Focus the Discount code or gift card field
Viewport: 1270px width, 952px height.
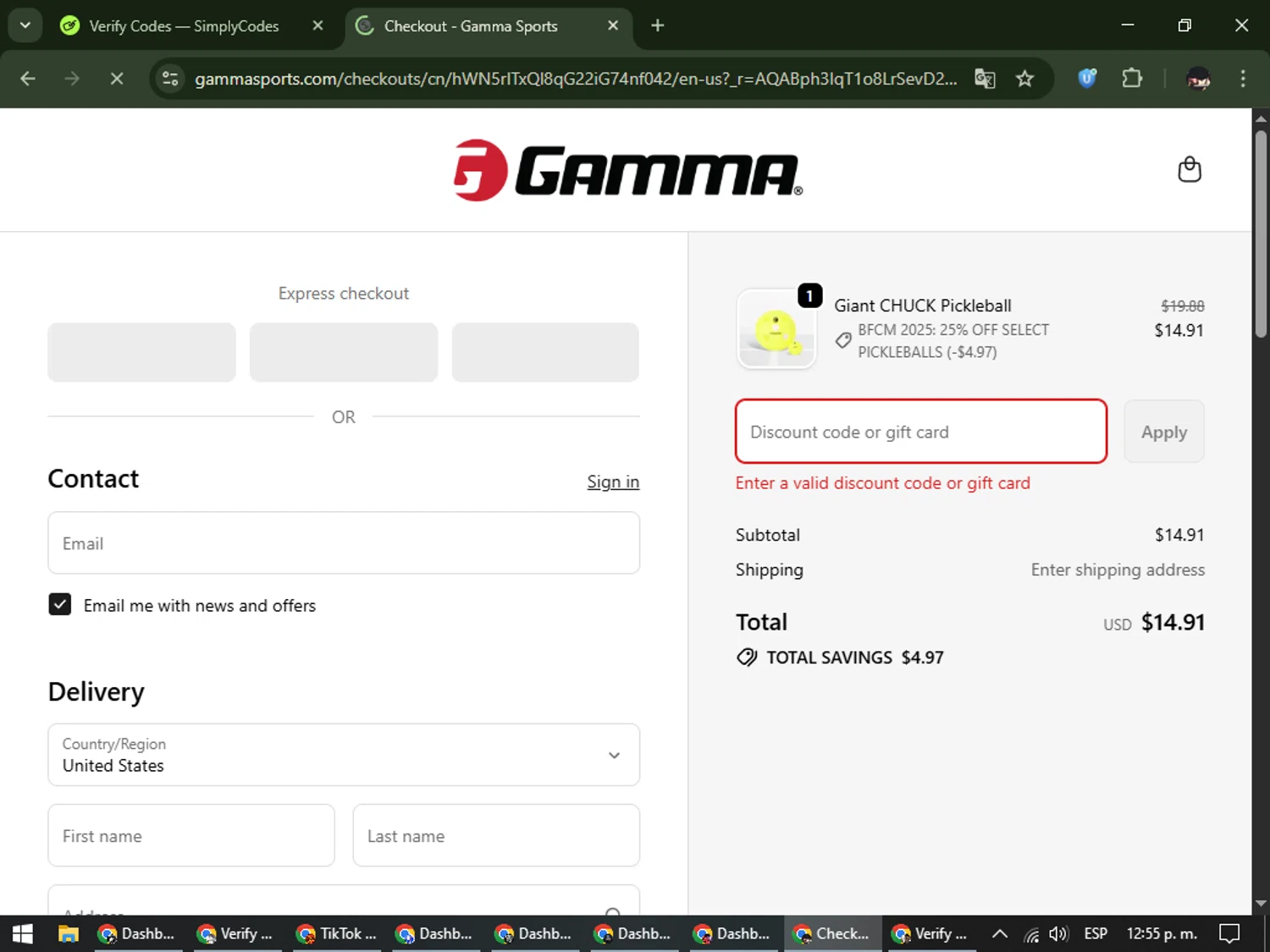pos(921,432)
